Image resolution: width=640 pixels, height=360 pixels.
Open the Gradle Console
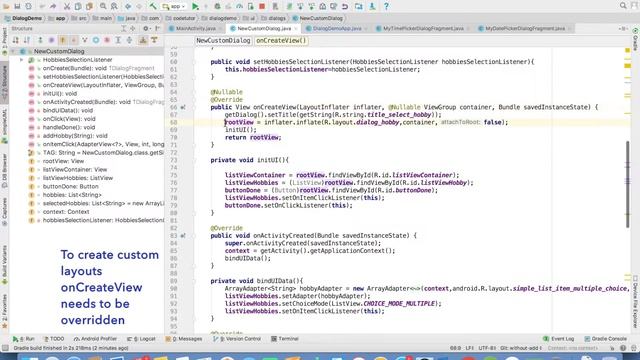coord(605,339)
